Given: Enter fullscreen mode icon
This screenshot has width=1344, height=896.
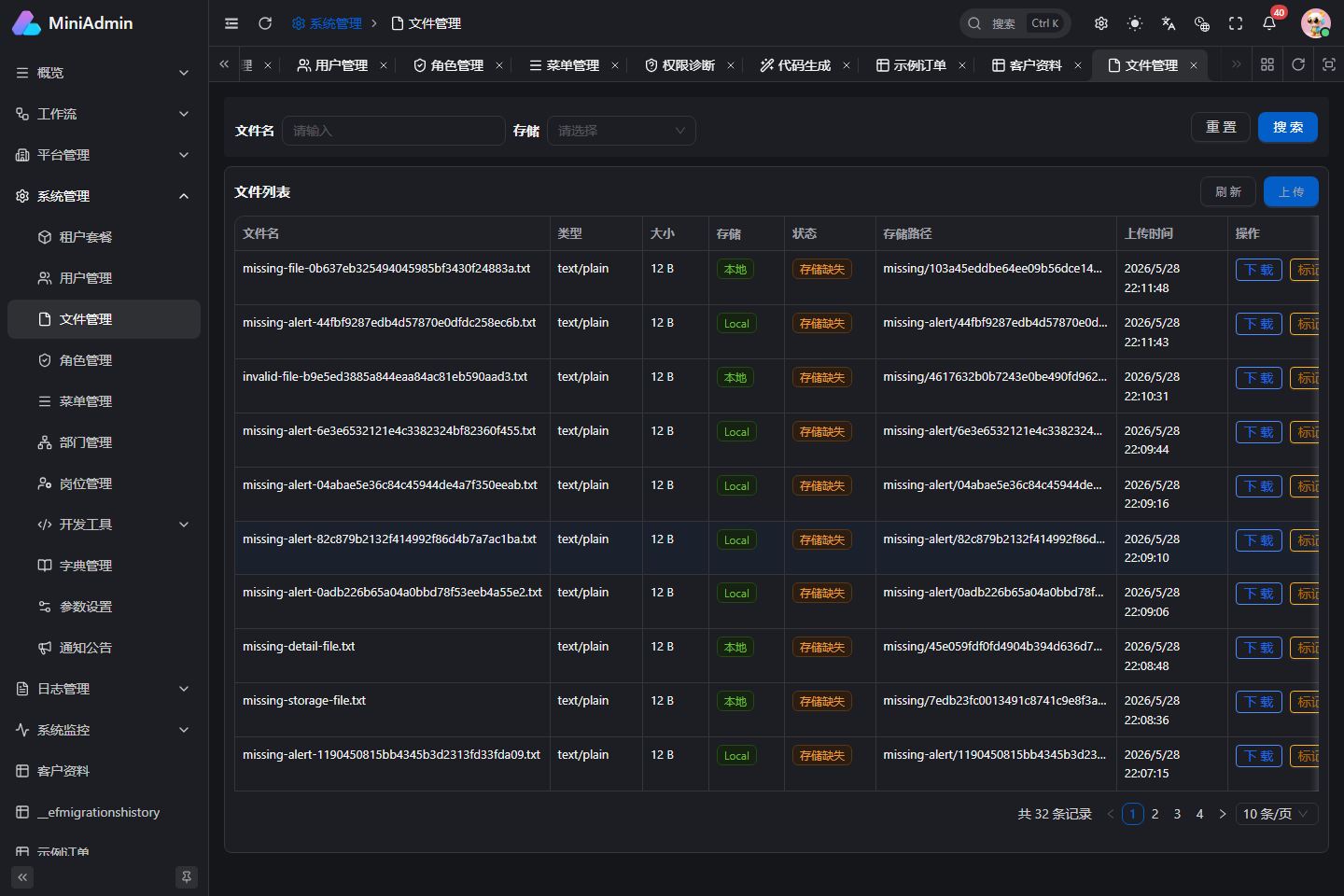Looking at the screenshot, I should [x=1236, y=23].
